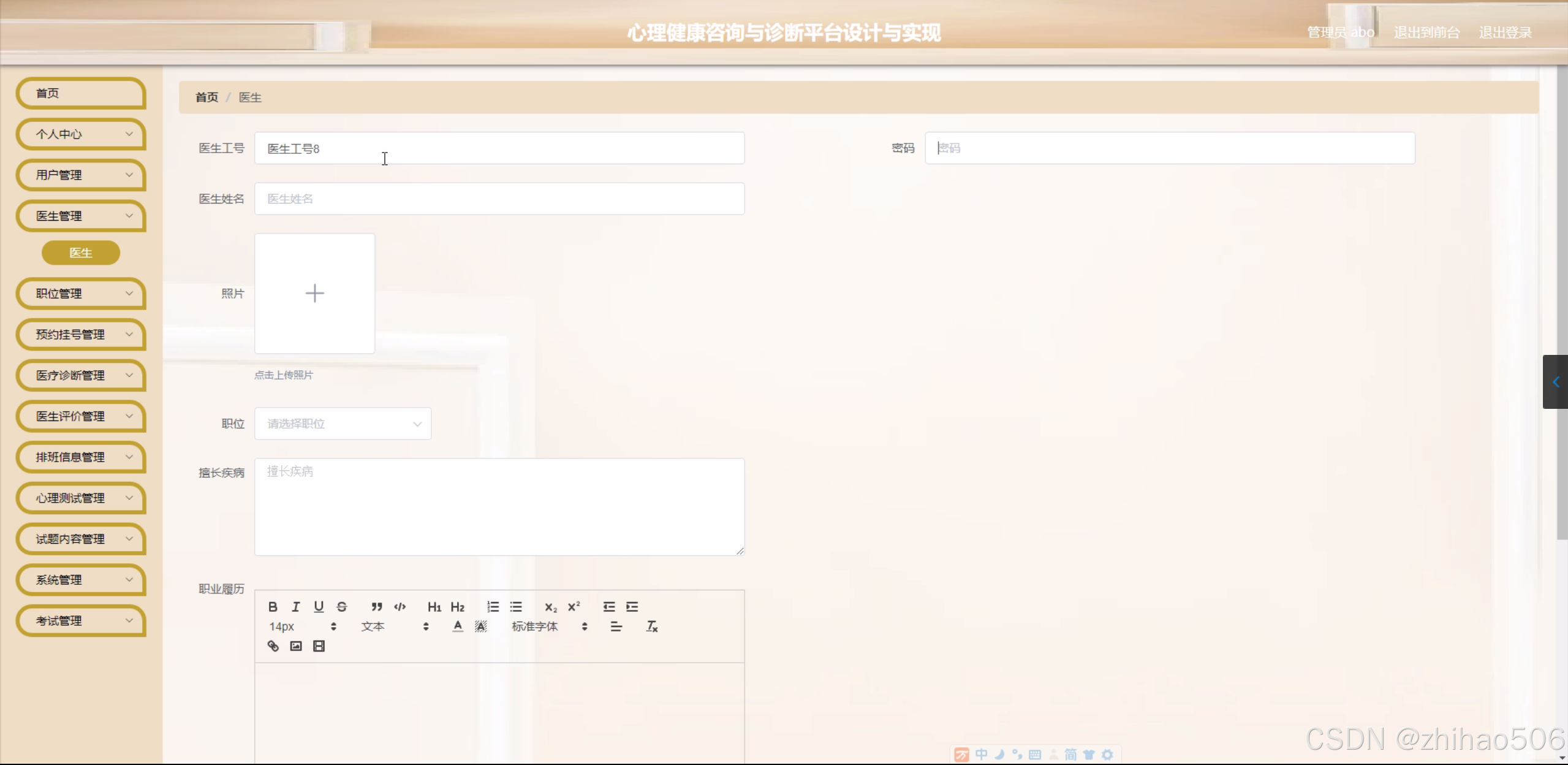Click the 退出到前台 link in the header
Viewport: 1568px width, 765px height.
(1426, 32)
